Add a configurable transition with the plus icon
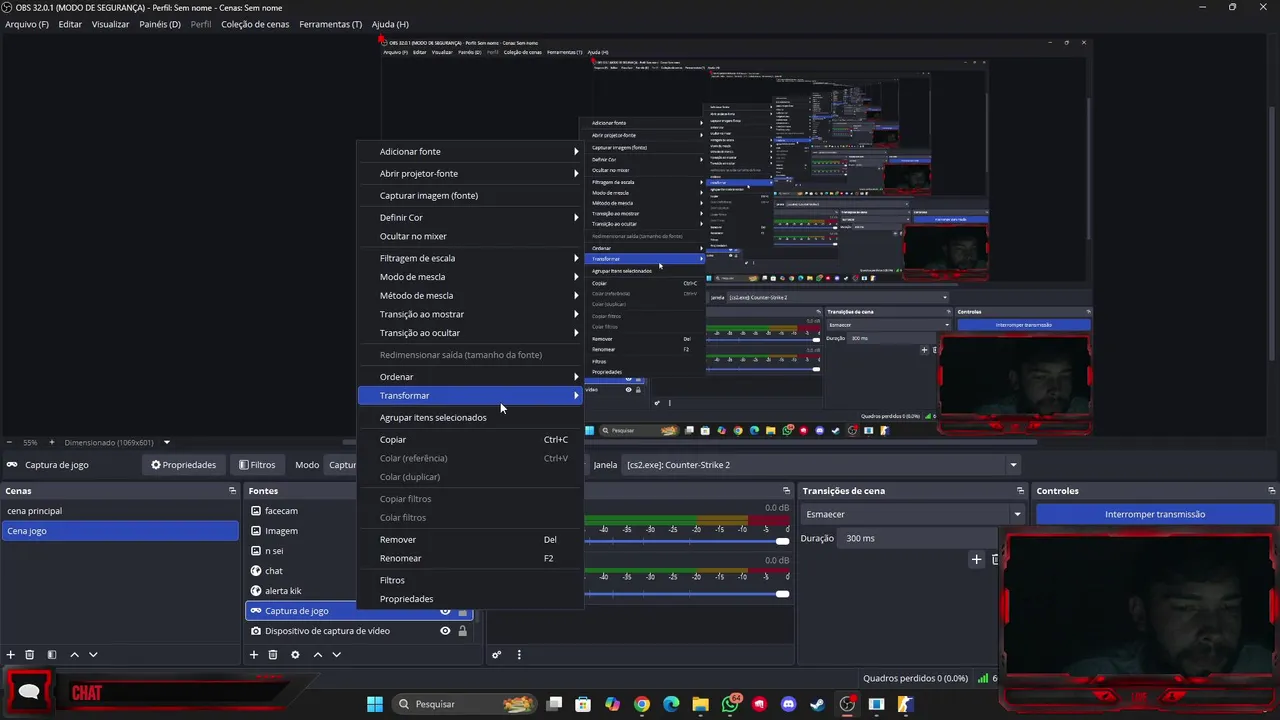 pyautogui.click(x=977, y=559)
